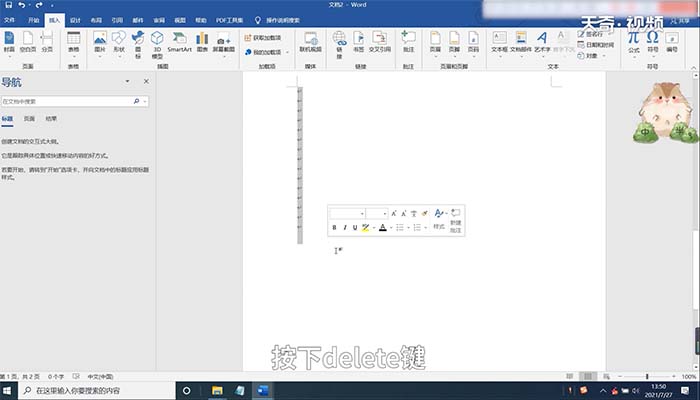Insert a cover page (封面)
The image size is (700, 400).
(9, 42)
